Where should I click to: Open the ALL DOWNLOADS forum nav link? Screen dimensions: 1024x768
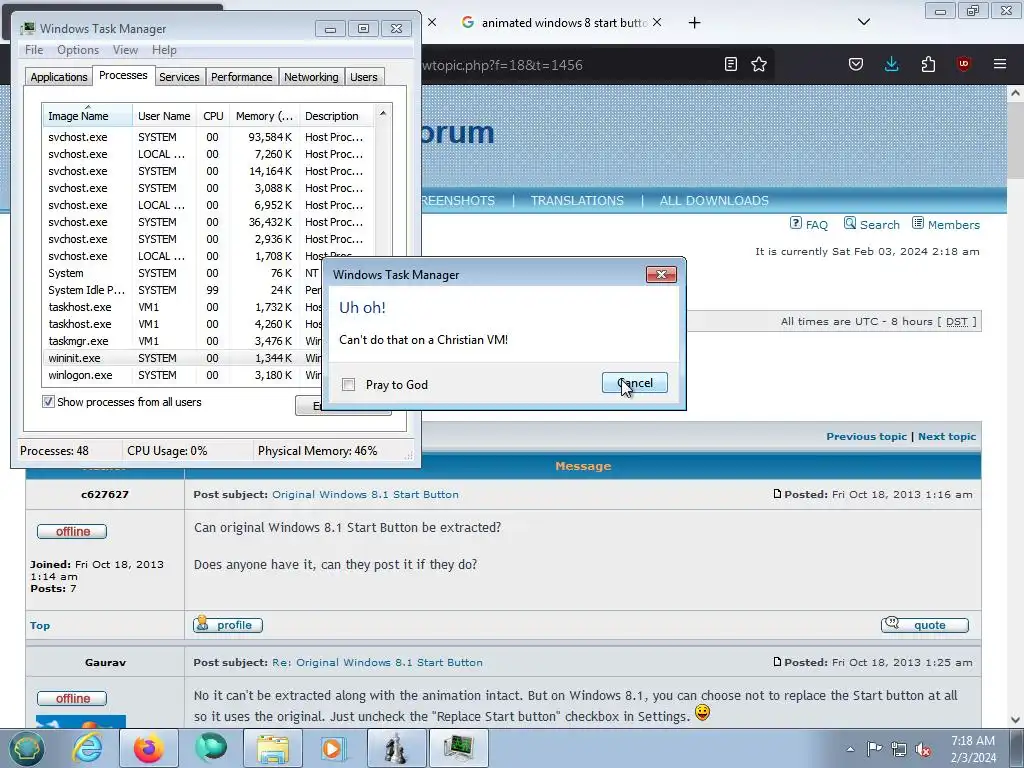click(714, 200)
